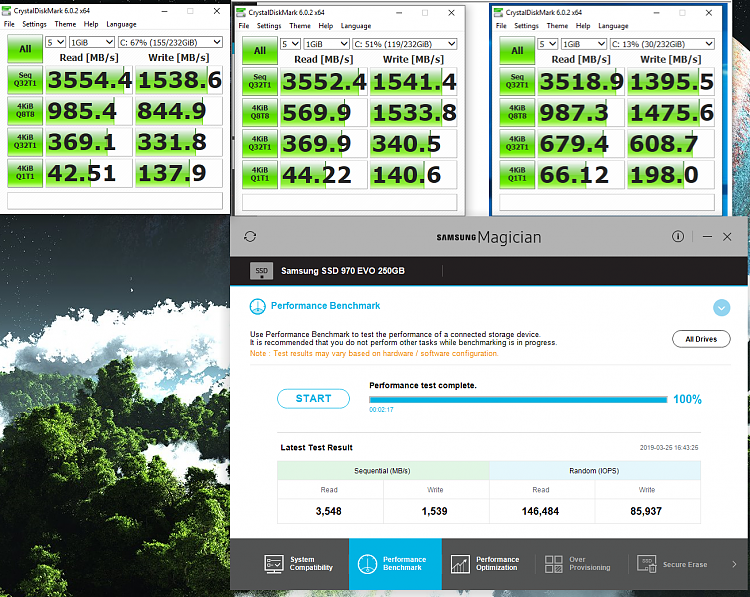Run Seq Q32T1 test in right window
The image size is (750, 597).
[x=517, y=81]
